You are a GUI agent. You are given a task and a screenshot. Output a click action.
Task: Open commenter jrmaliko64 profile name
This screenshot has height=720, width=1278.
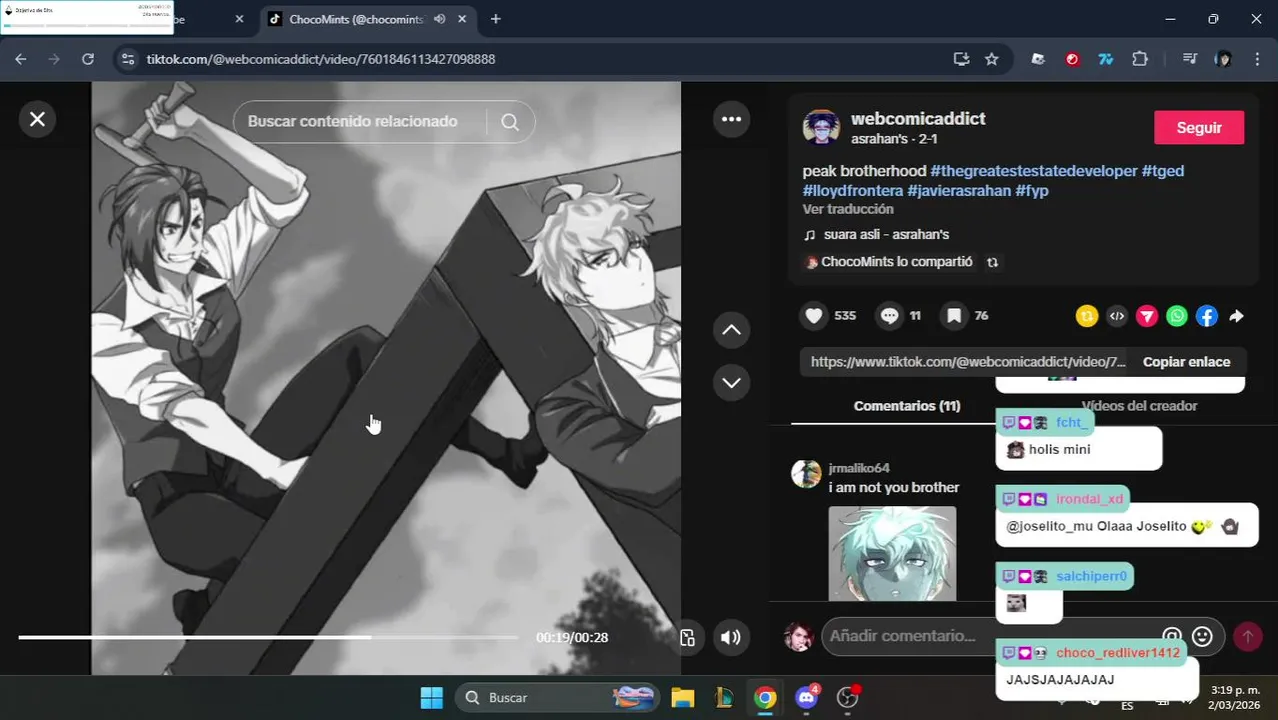coord(859,468)
